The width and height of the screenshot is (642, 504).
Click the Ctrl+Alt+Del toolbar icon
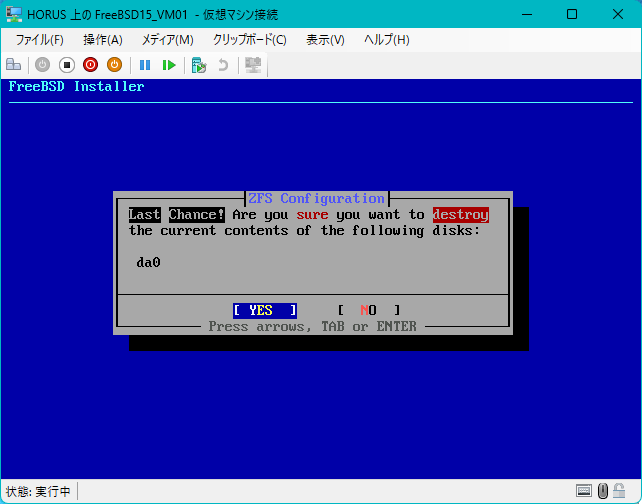pyautogui.click(x=14, y=65)
